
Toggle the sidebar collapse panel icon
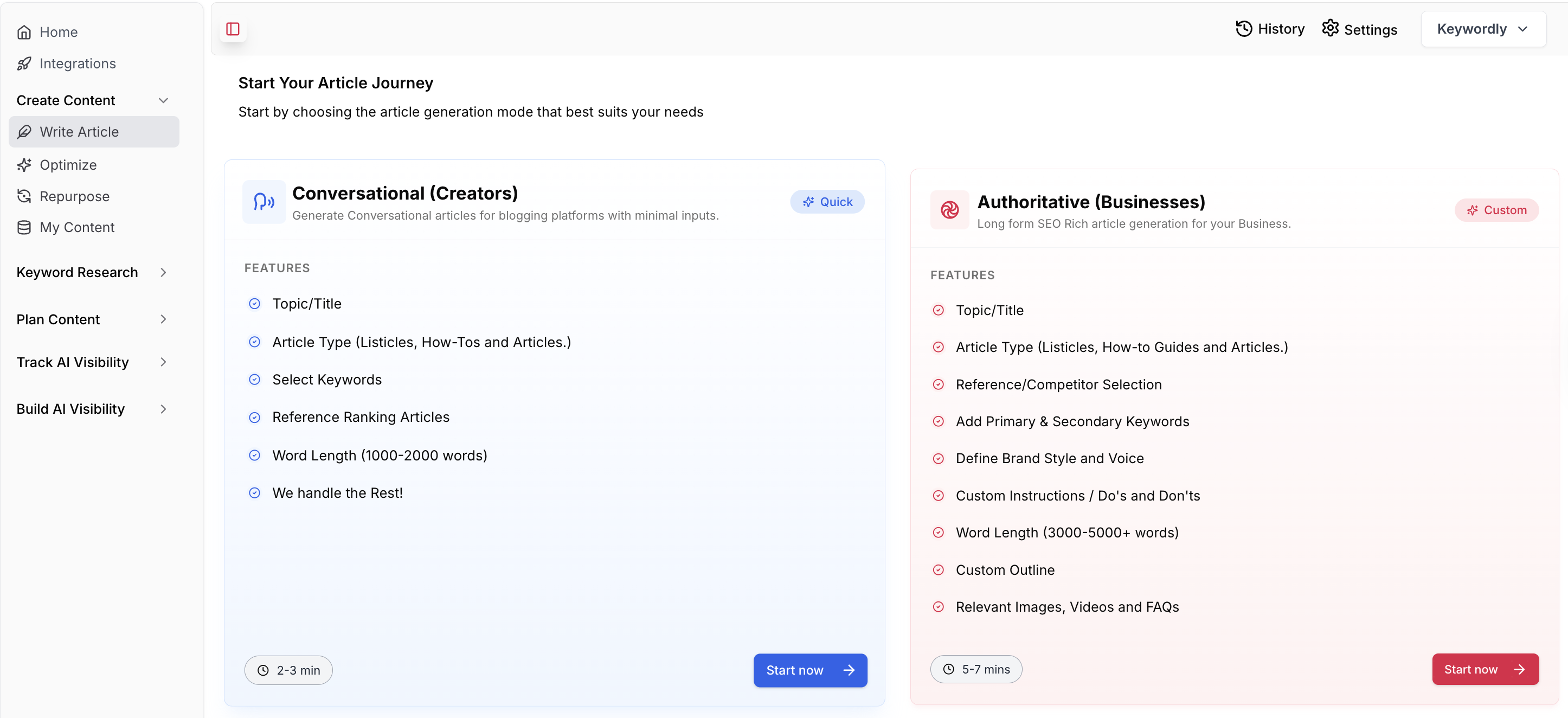(233, 29)
